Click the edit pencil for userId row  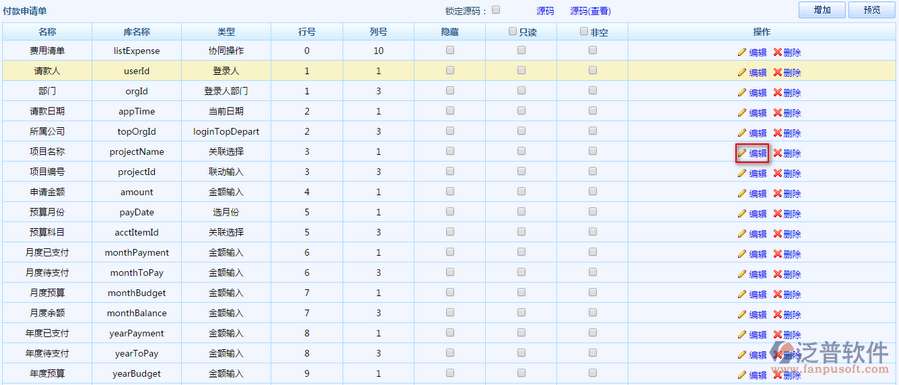pos(742,72)
